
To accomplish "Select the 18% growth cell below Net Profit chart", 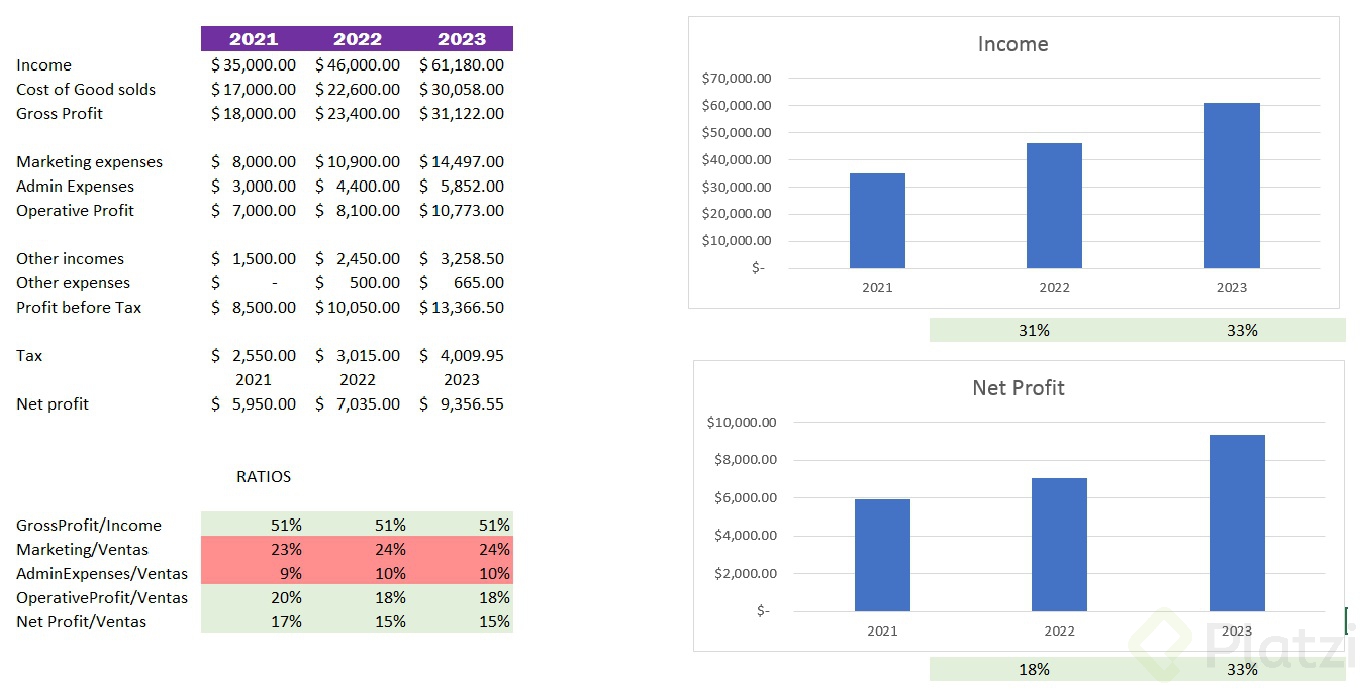I will point(1034,669).
